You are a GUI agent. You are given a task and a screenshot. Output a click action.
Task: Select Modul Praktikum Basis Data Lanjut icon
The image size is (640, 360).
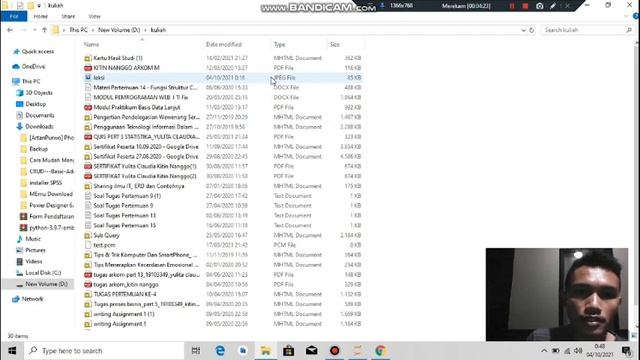point(88,107)
